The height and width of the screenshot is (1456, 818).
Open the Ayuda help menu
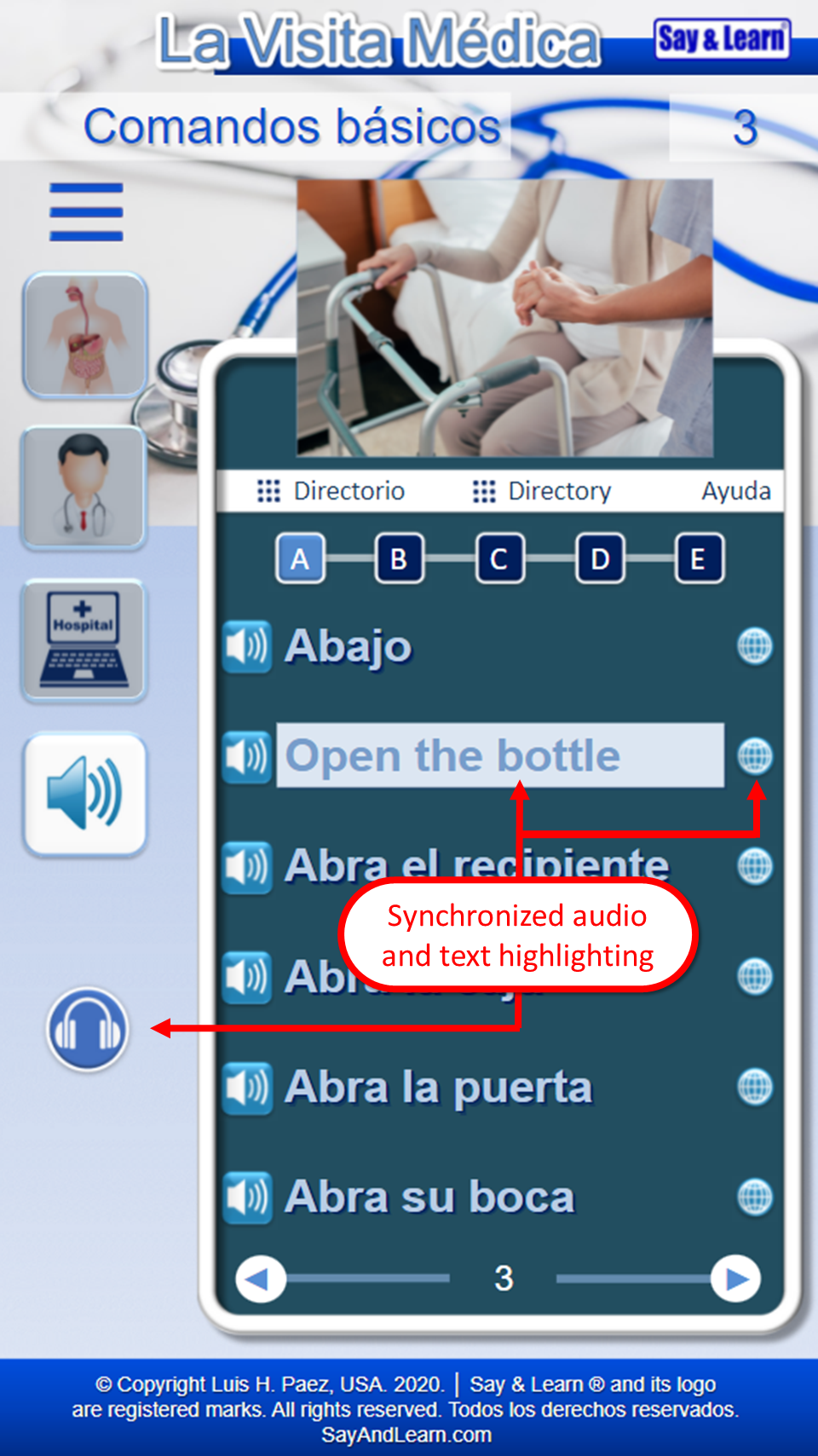tap(736, 491)
